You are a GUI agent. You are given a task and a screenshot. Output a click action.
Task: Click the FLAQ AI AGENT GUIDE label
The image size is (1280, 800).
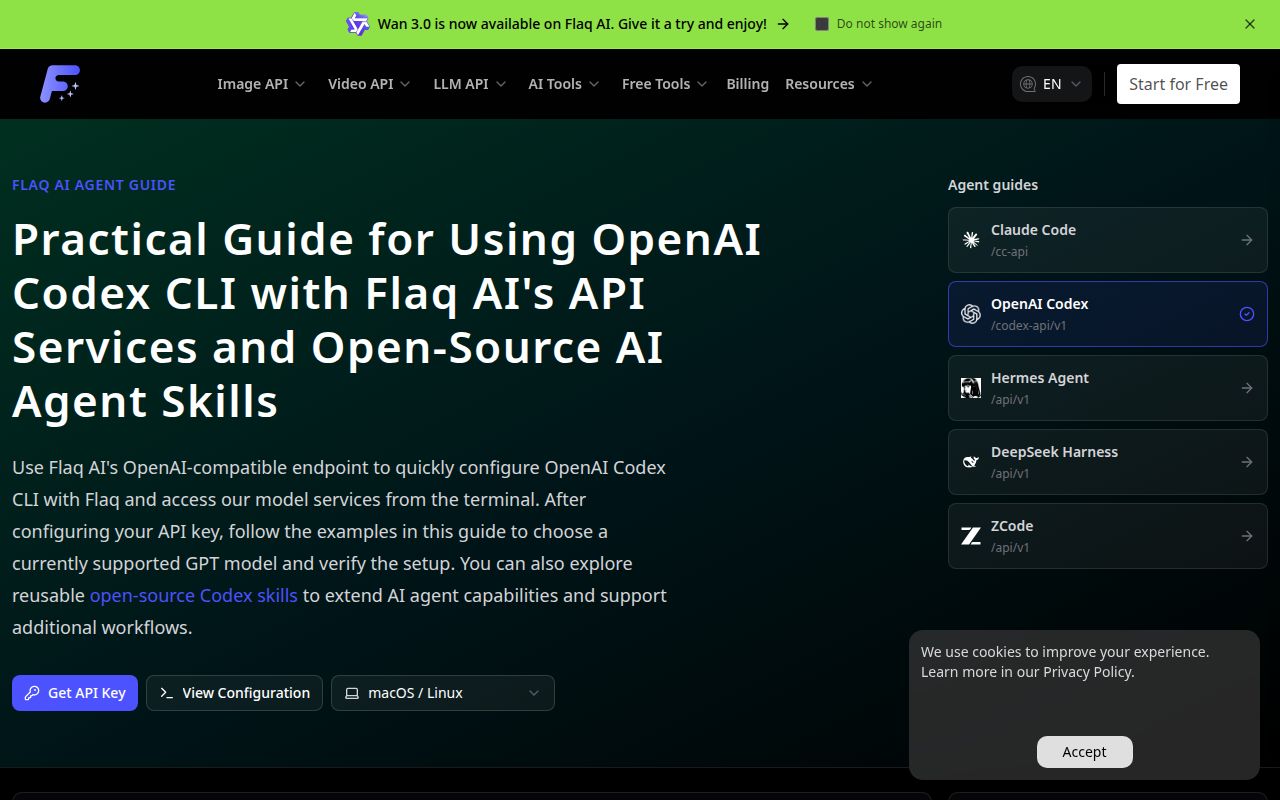[x=94, y=185]
